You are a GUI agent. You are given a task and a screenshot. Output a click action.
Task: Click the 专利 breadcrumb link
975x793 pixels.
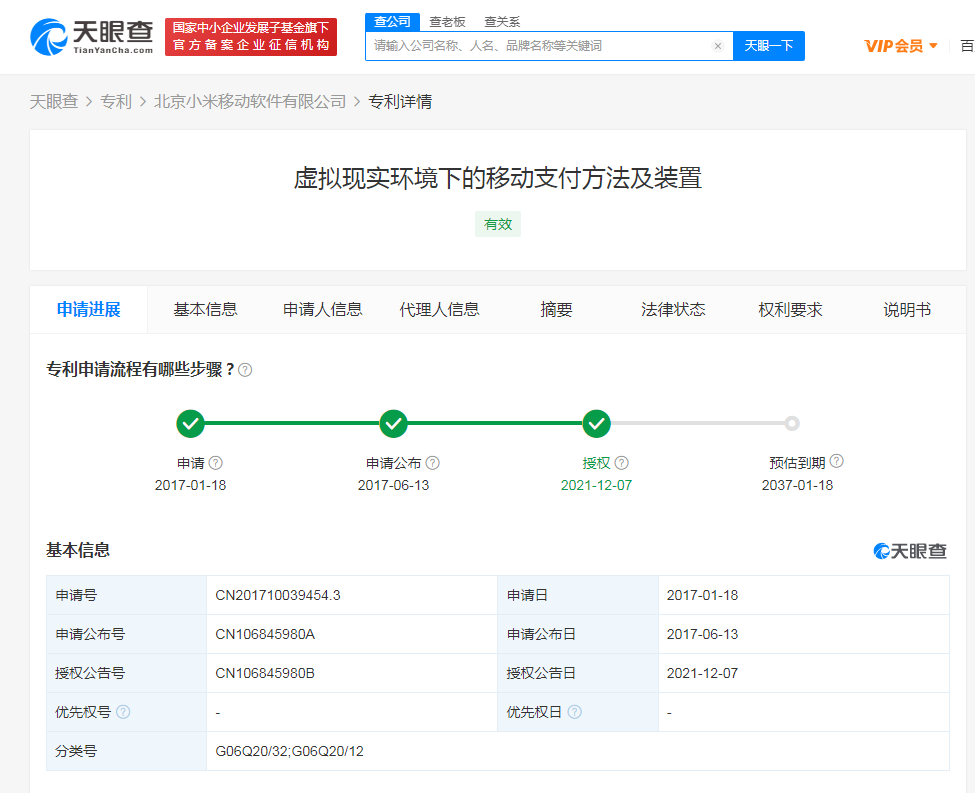coord(116,101)
